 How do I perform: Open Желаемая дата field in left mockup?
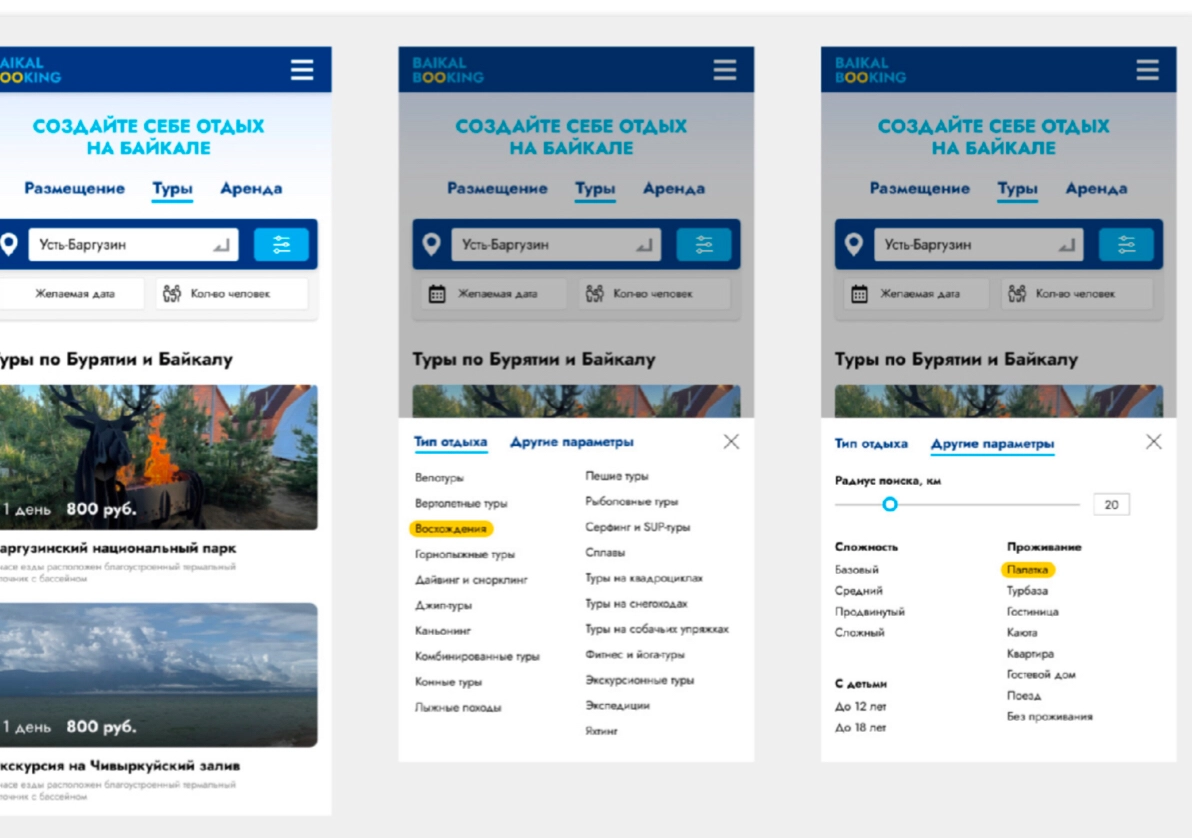pyautogui.click(x=71, y=294)
